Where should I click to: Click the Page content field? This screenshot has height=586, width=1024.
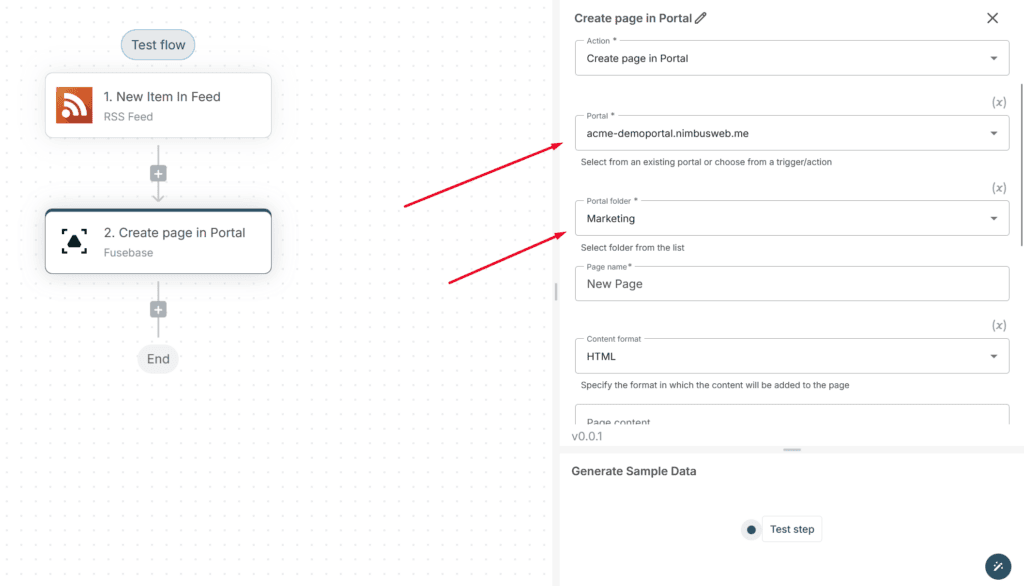pos(792,415)
